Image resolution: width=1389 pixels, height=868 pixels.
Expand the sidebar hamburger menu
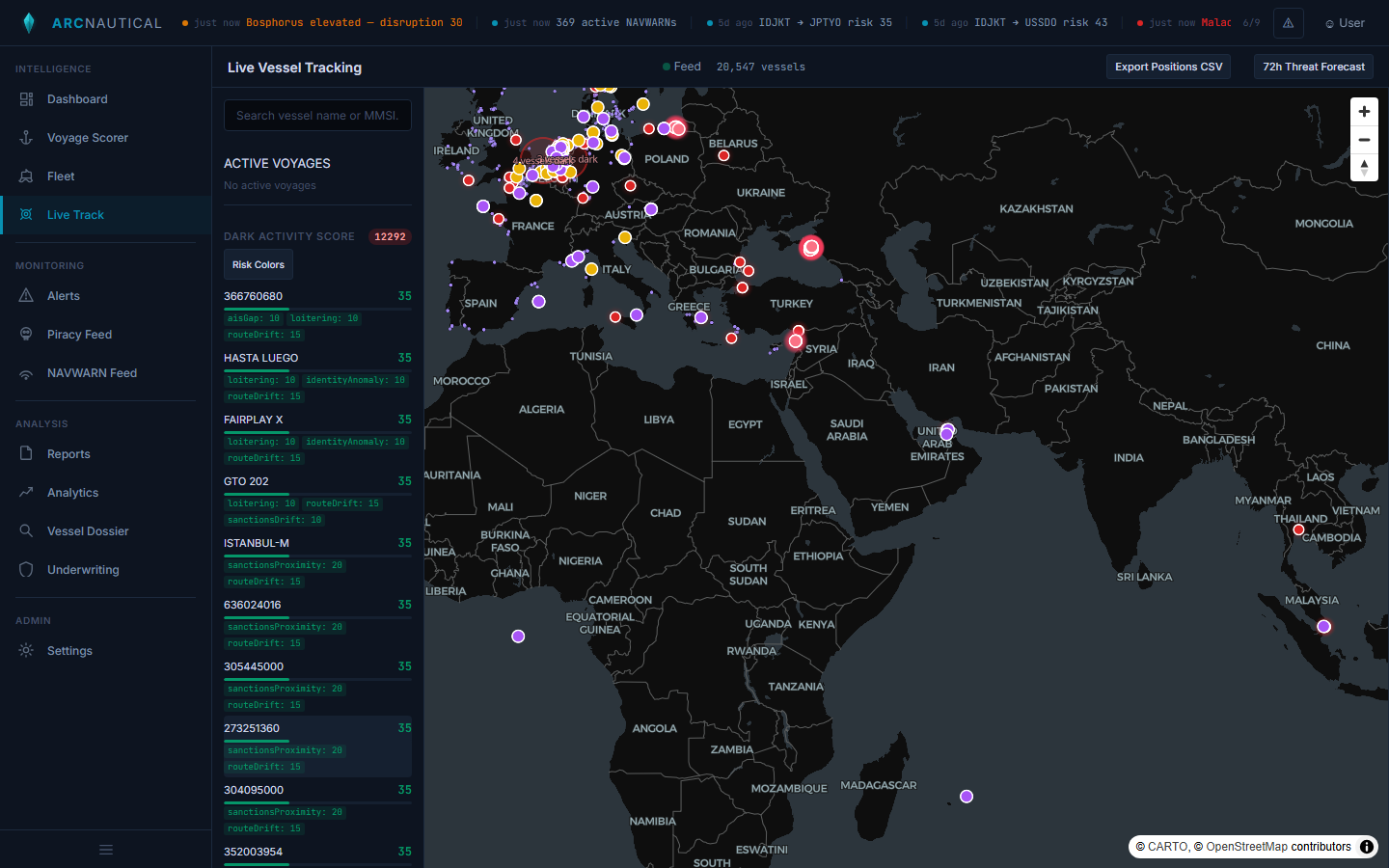(x=105, y=850)
